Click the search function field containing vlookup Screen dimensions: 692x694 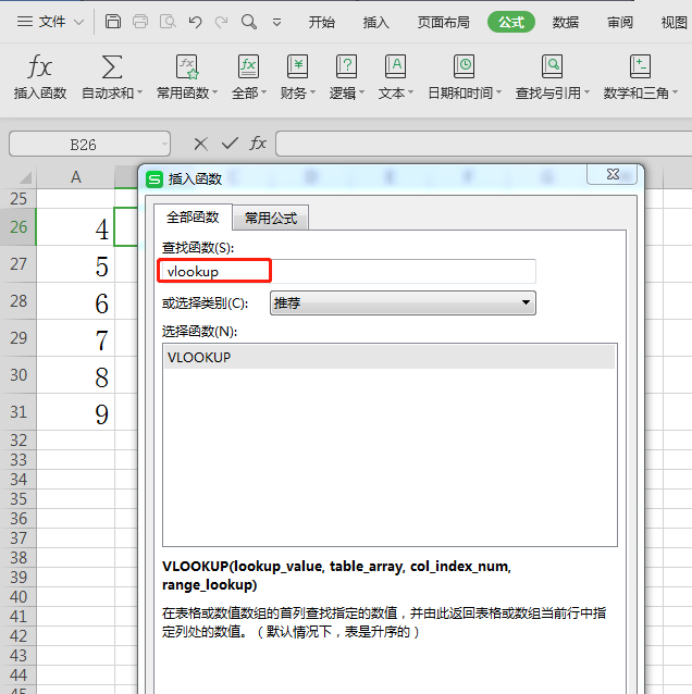(x=346, y=271)
